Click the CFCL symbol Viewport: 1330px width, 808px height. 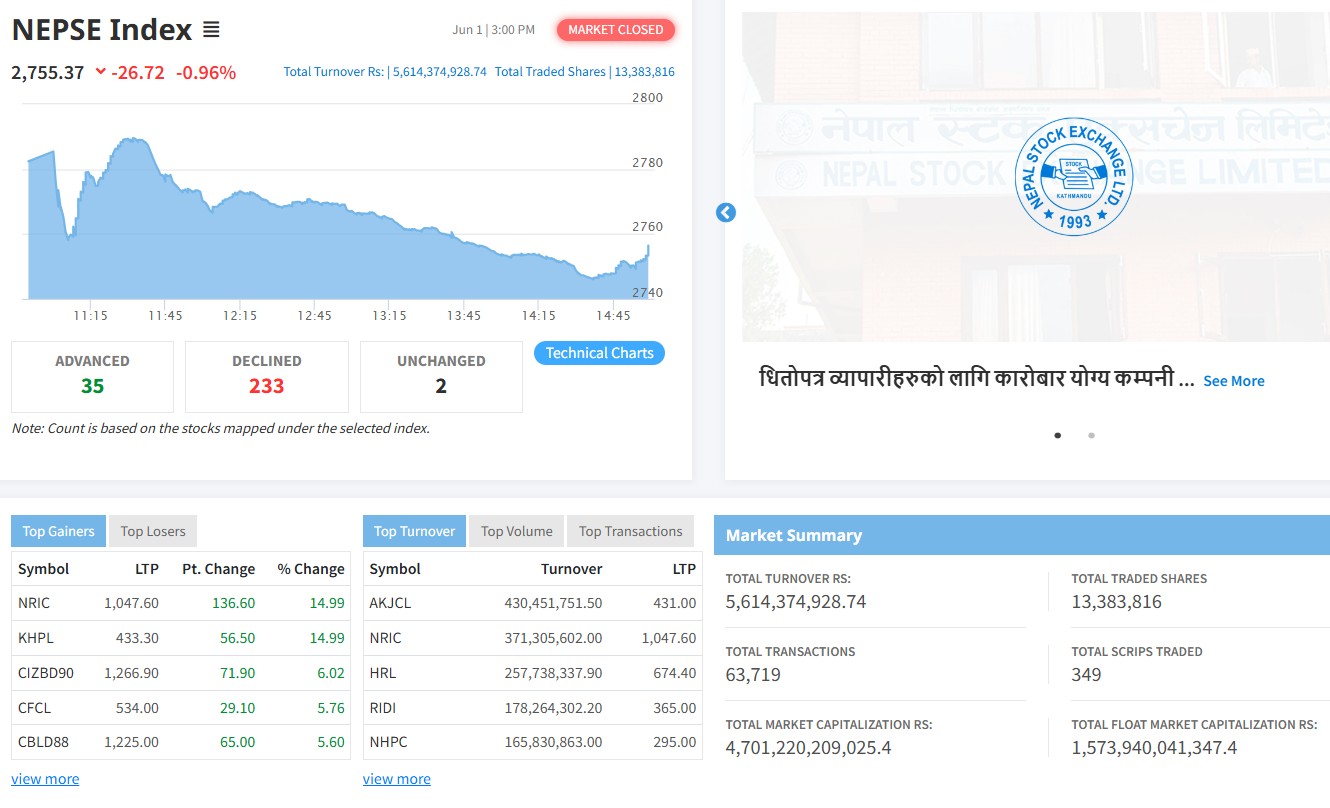click(34, 708)
